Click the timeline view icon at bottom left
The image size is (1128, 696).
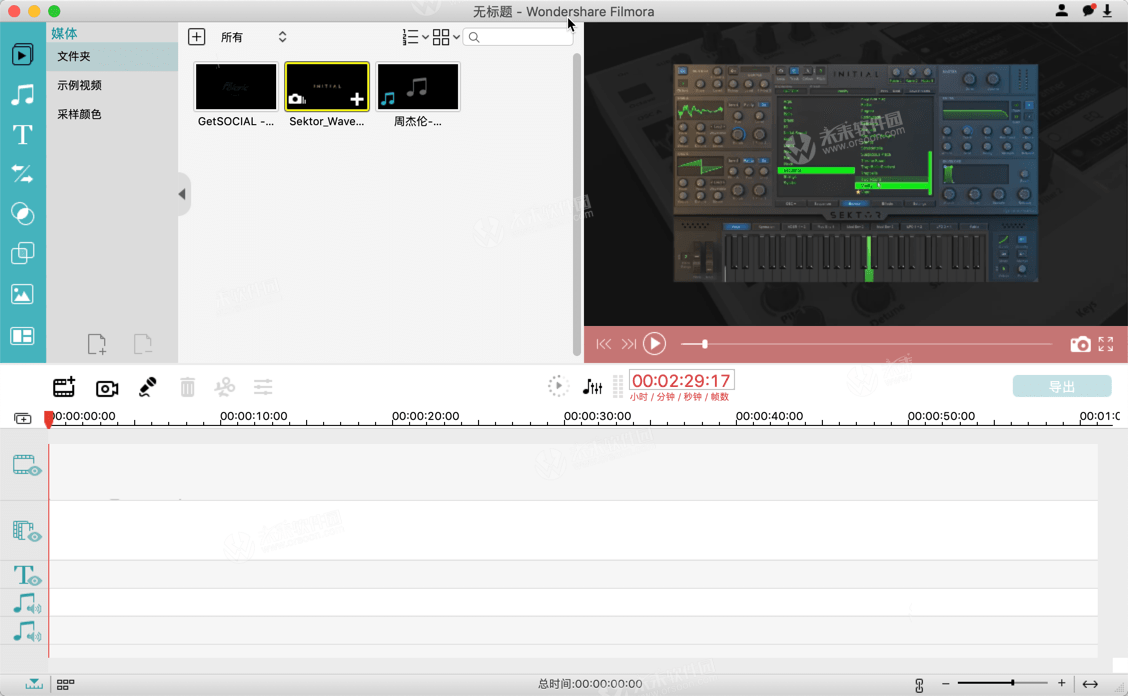pyautogui.click(x=34, y=684)
